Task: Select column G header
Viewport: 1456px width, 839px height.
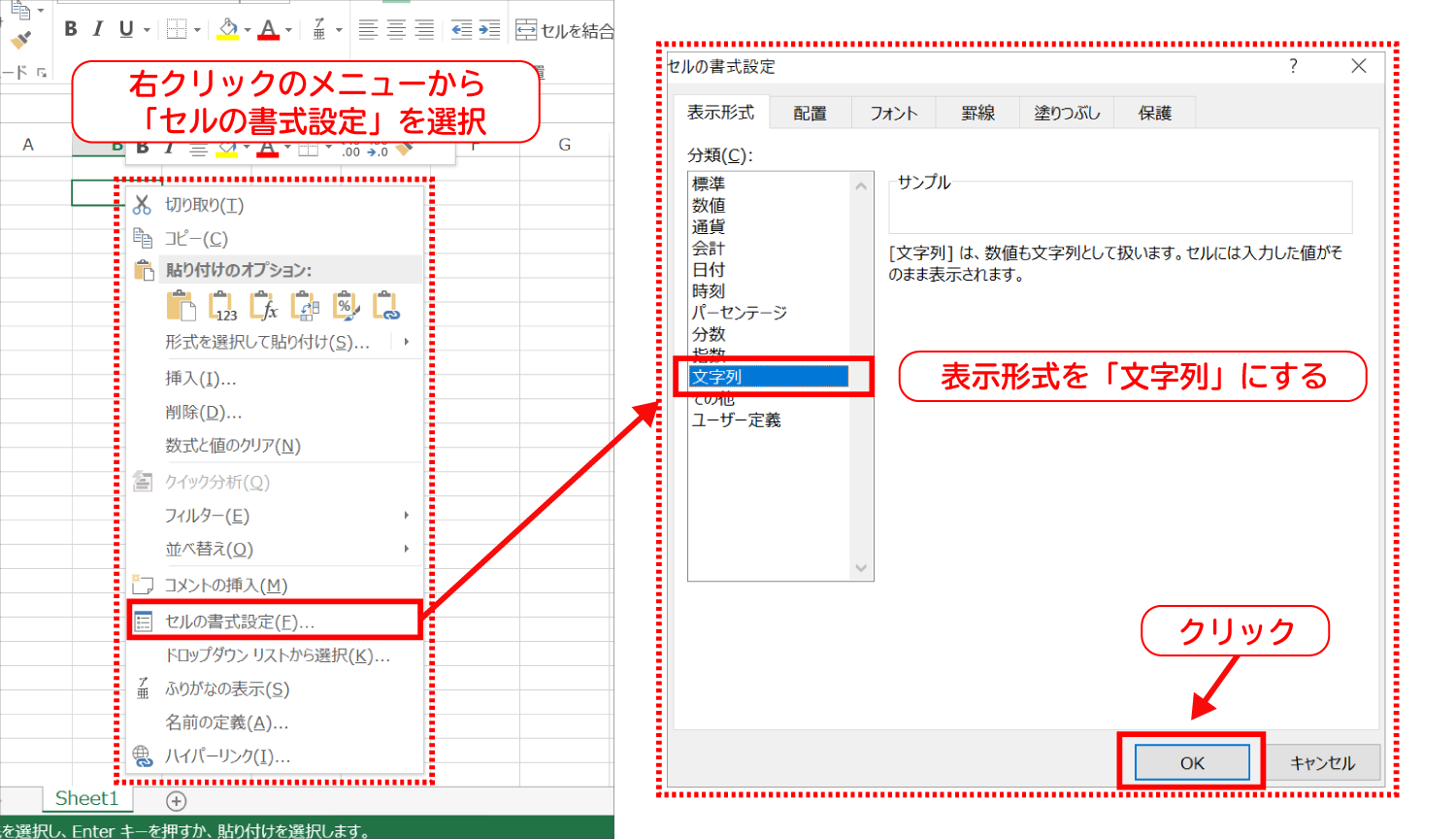Action: [x=564, y=145]
